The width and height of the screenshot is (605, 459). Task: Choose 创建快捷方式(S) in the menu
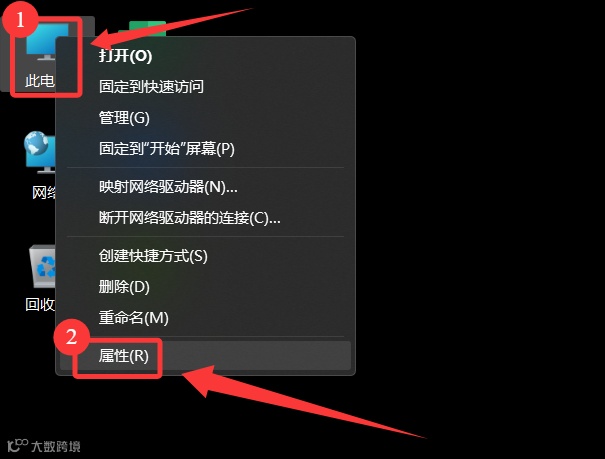click(153, 256)
